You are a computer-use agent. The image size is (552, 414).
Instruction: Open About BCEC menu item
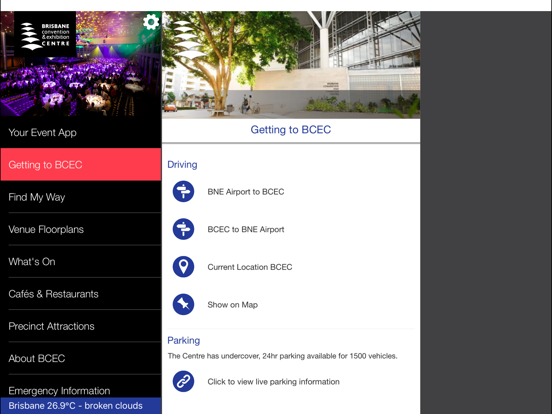click(81, 358)
